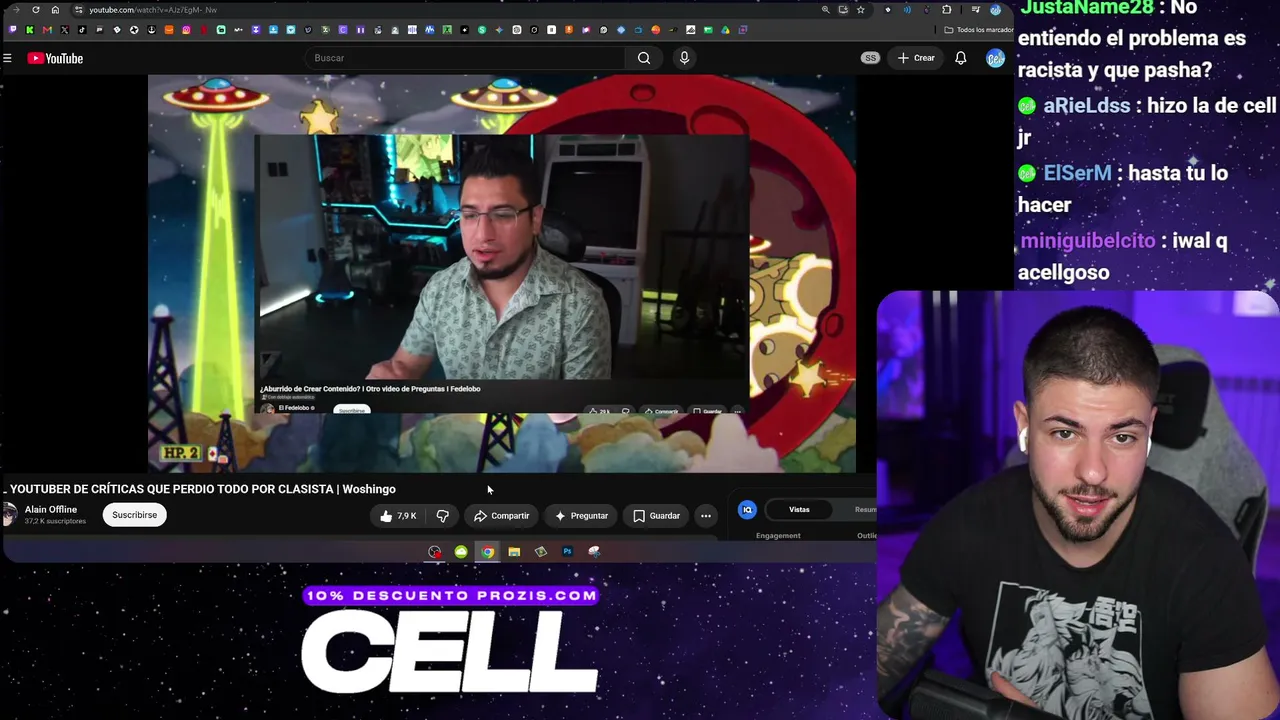This screenshot has height=720, width=1280.
Task: Open the Todos los marcadores folder
Action: coord(979,30)
